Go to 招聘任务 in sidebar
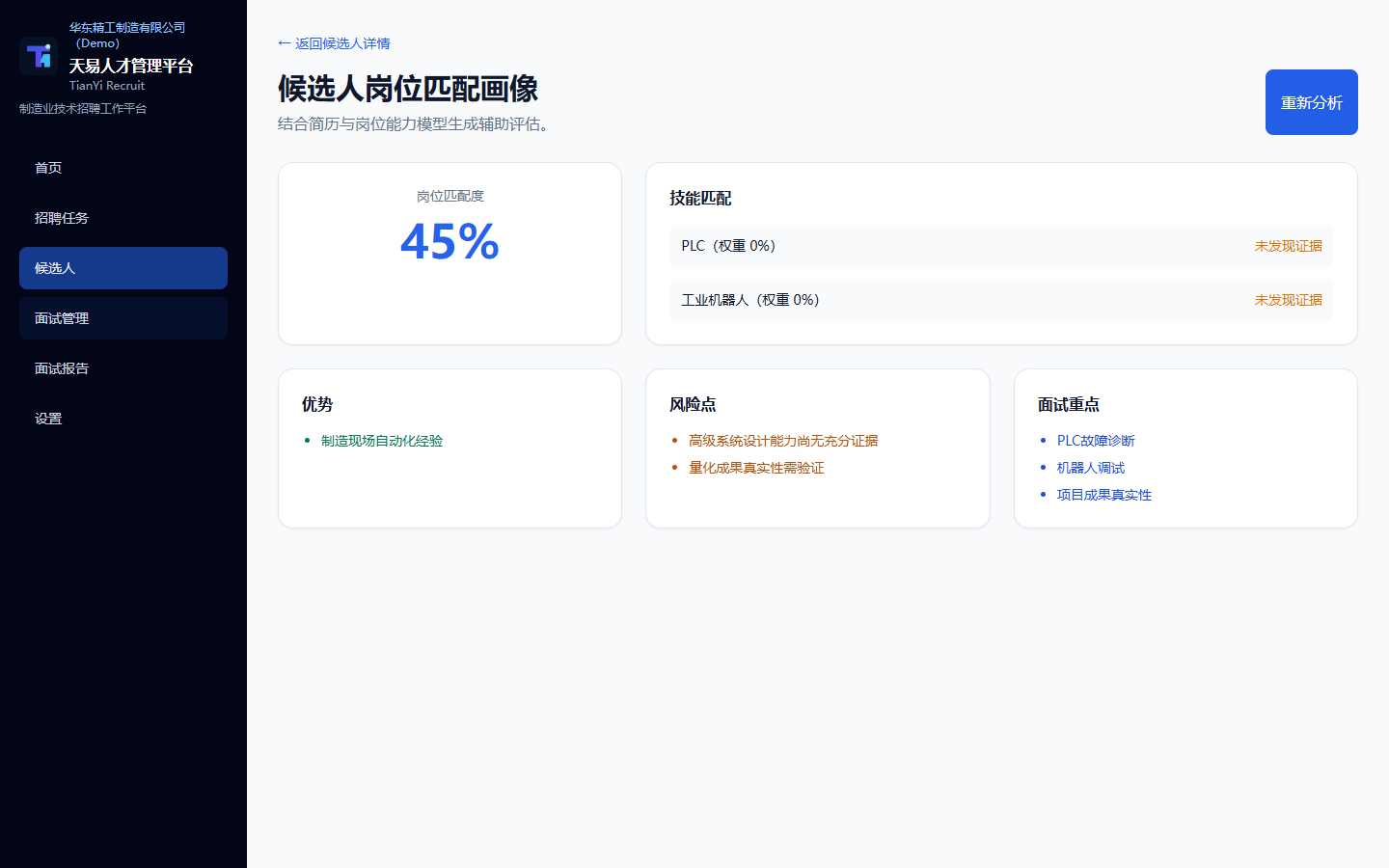The width and height of the screenshot is (1389, 868). coord(123,218)
